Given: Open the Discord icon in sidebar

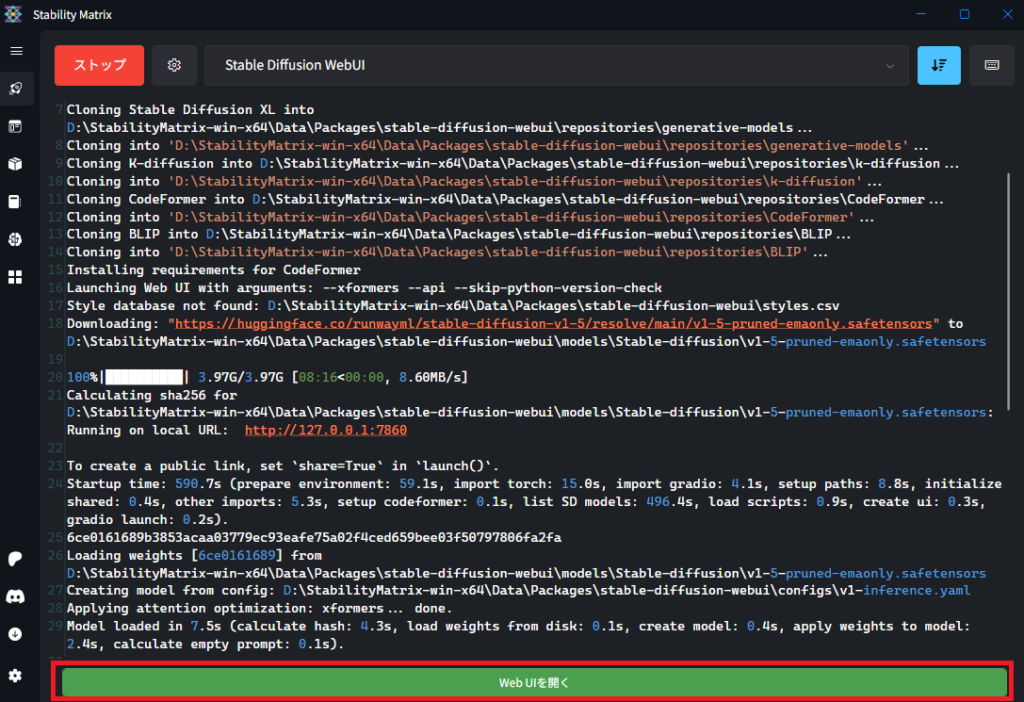Looking at the screenshot, I should (16, 596).
